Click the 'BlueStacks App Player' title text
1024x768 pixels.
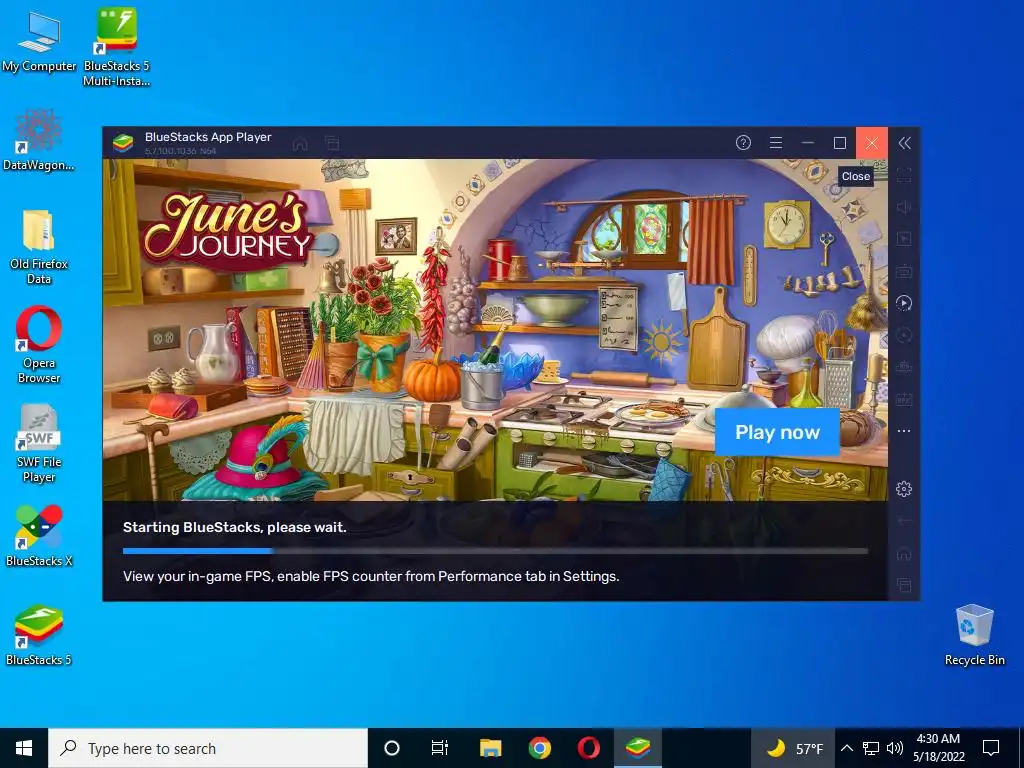click(x=208, y=137)
